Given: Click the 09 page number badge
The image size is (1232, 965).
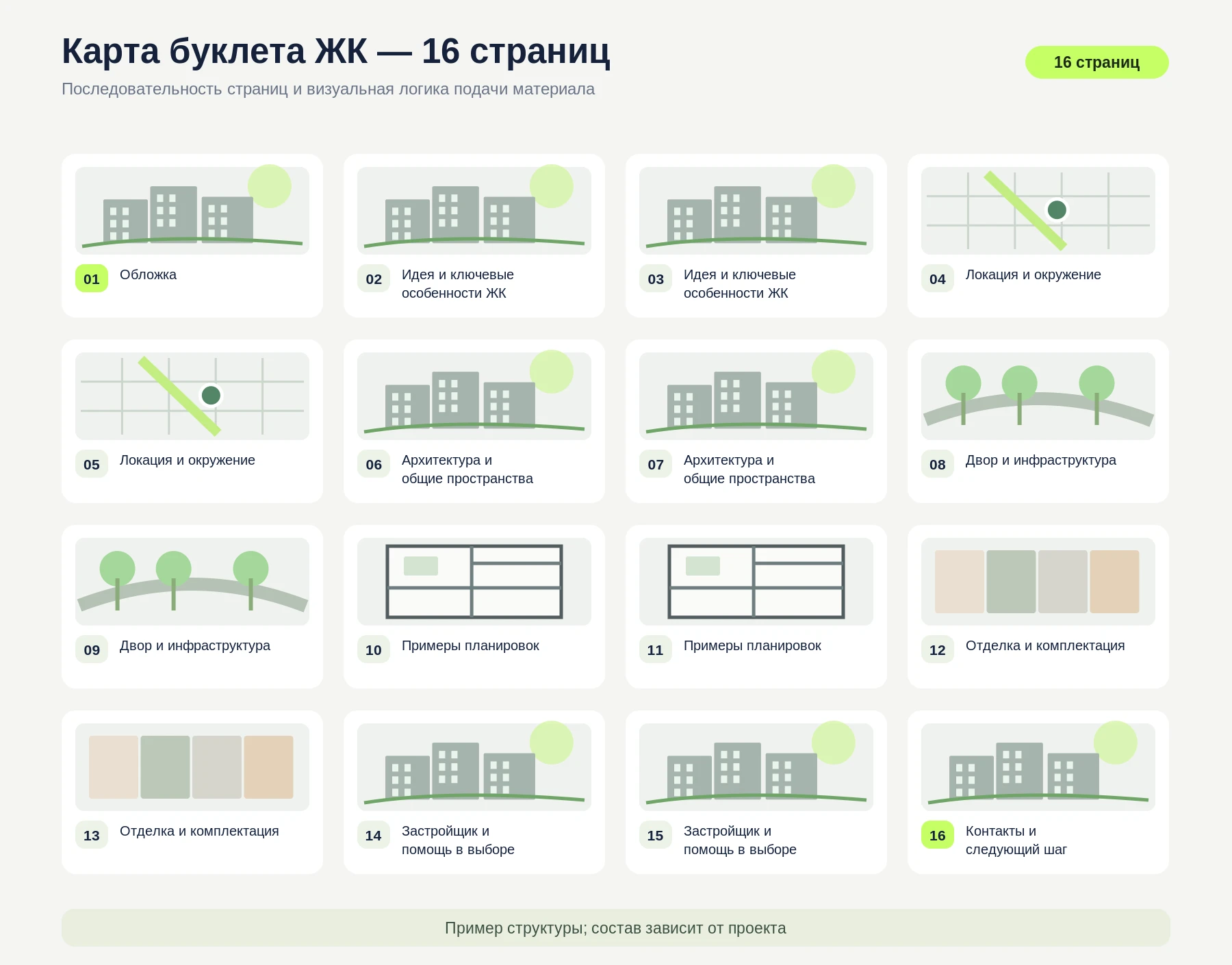Looking at the screenshot, I should pyautogui.click(x=92, y=649).
